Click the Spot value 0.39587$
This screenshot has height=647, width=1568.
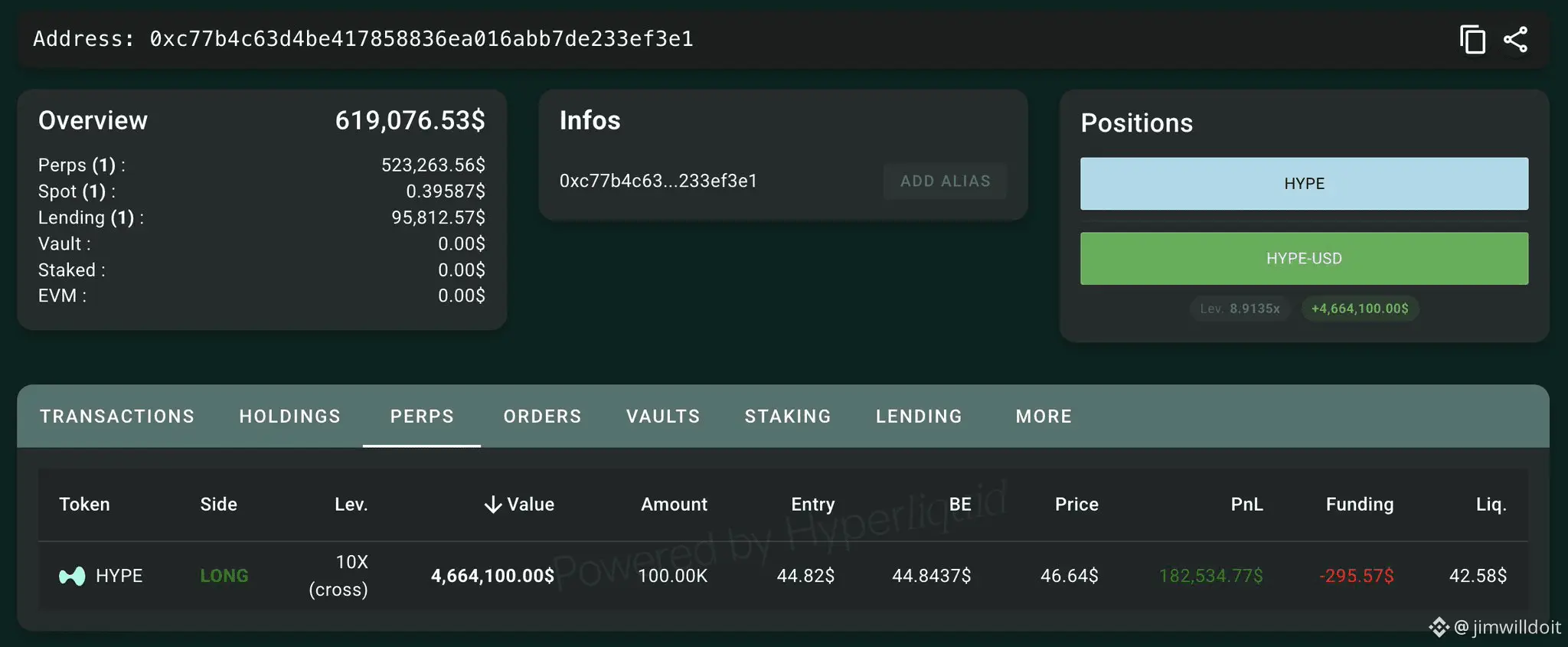pyautogui.click(x=446, y=191)
